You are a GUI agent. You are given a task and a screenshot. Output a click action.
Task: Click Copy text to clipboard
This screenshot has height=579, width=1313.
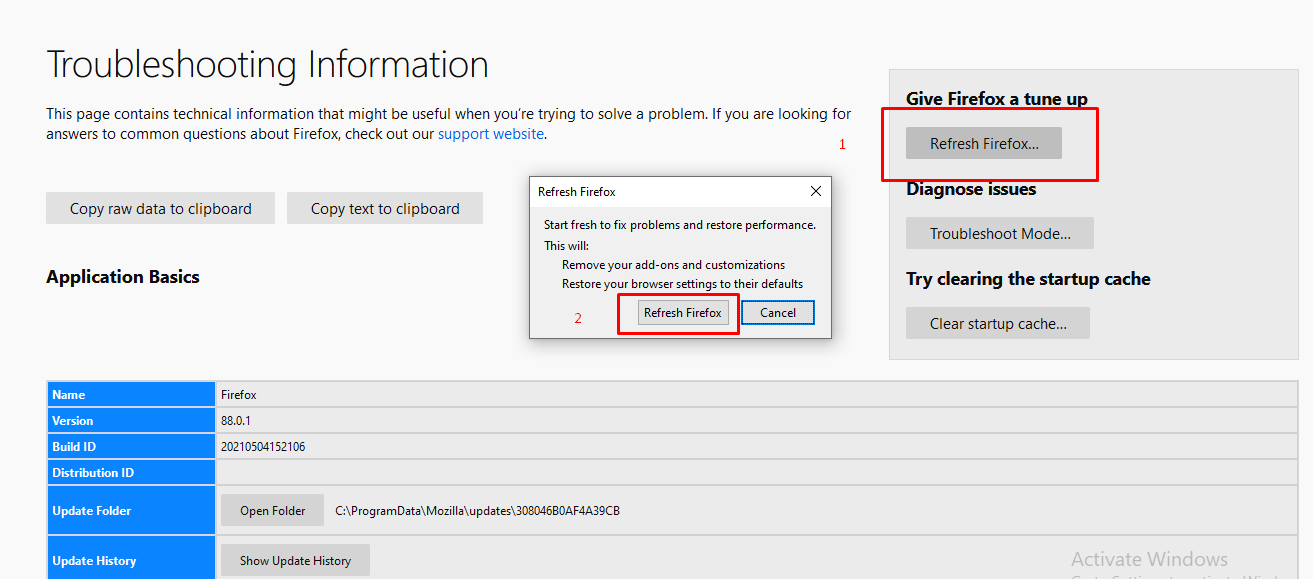pos(384,209)
